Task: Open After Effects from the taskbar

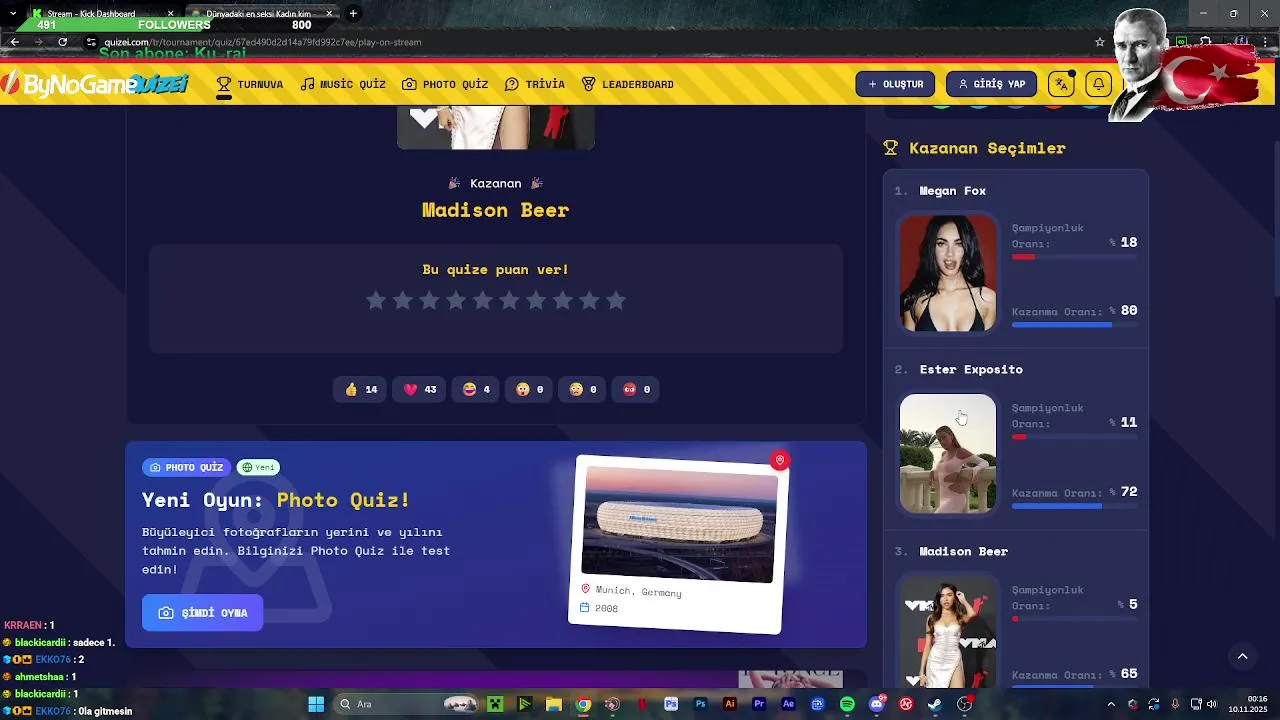Action: pyautogui.click(x=788, y=704)
